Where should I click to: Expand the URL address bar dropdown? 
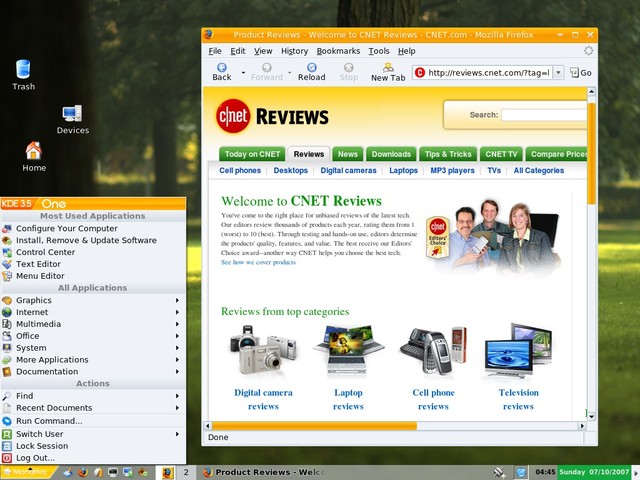558,73
